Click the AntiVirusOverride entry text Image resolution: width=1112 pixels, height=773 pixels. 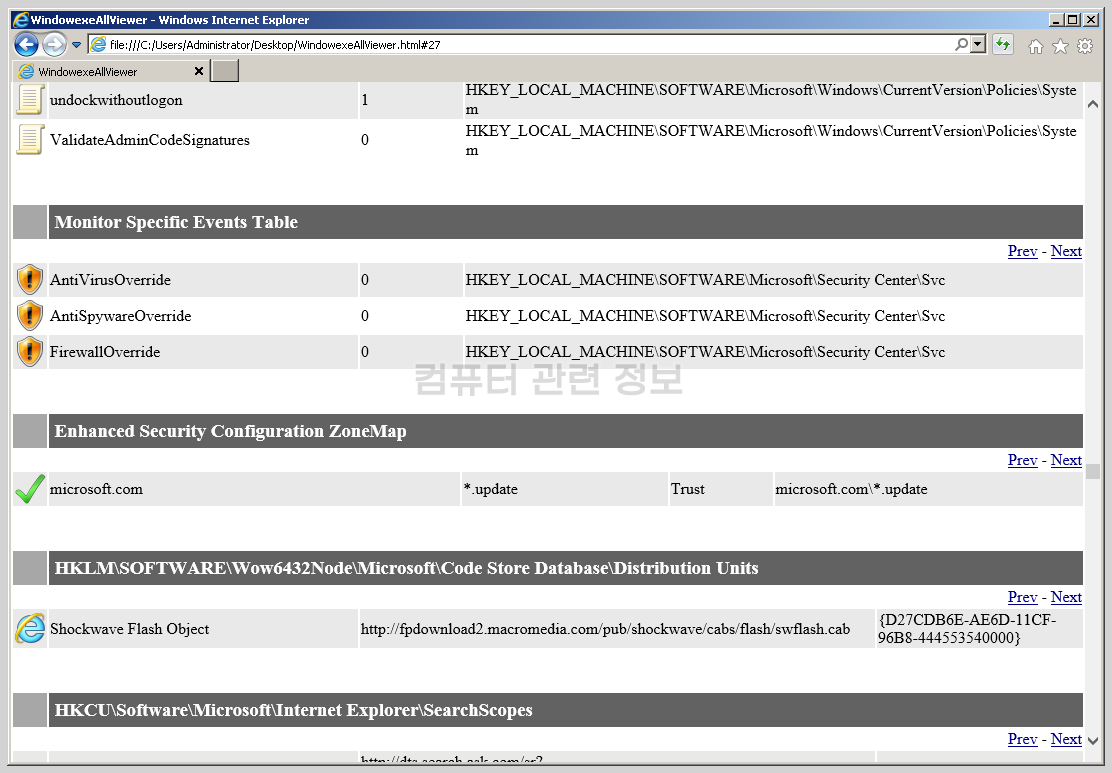(110, 280)
